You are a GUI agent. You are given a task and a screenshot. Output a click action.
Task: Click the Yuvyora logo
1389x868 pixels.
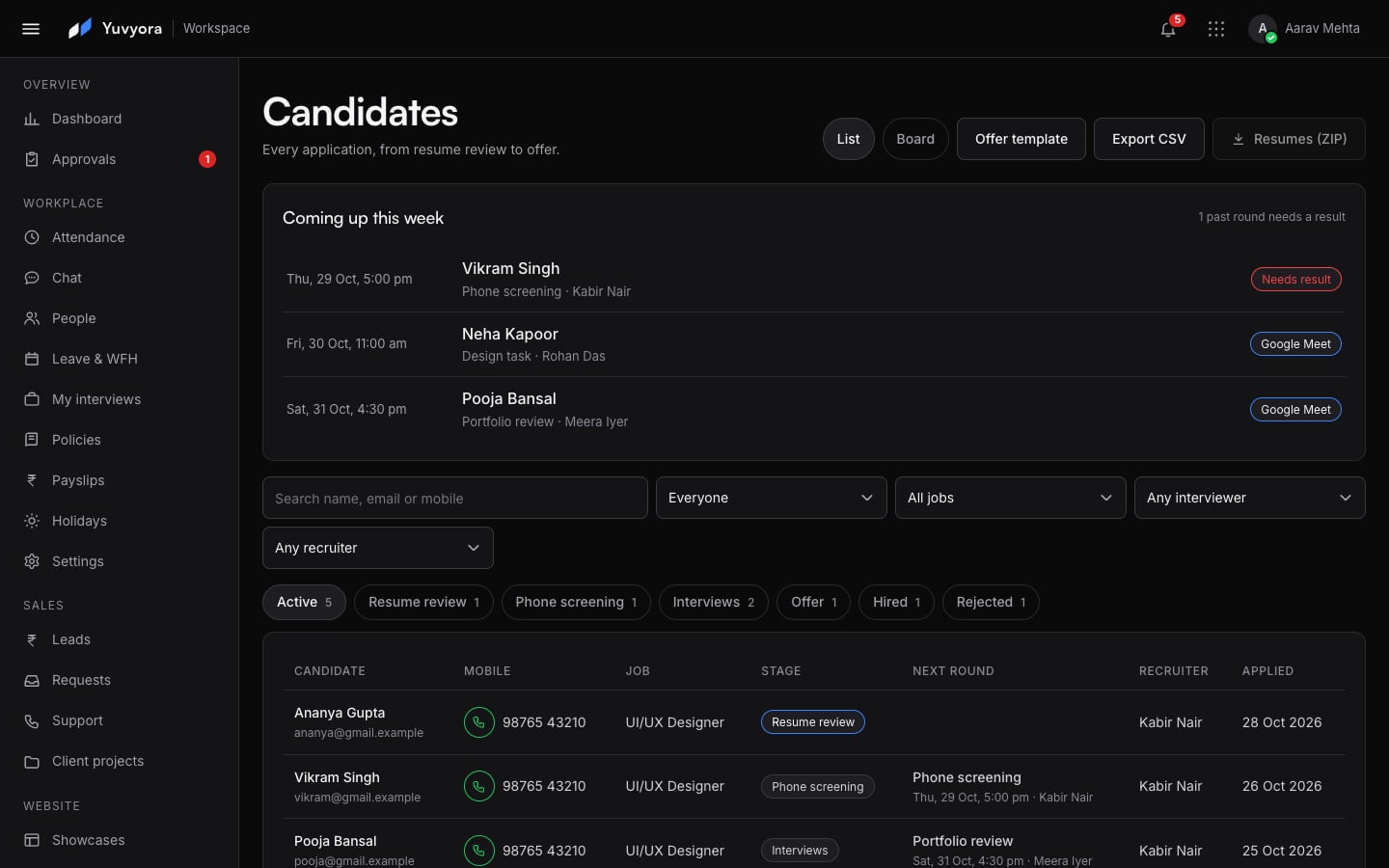tap(115, 29)
